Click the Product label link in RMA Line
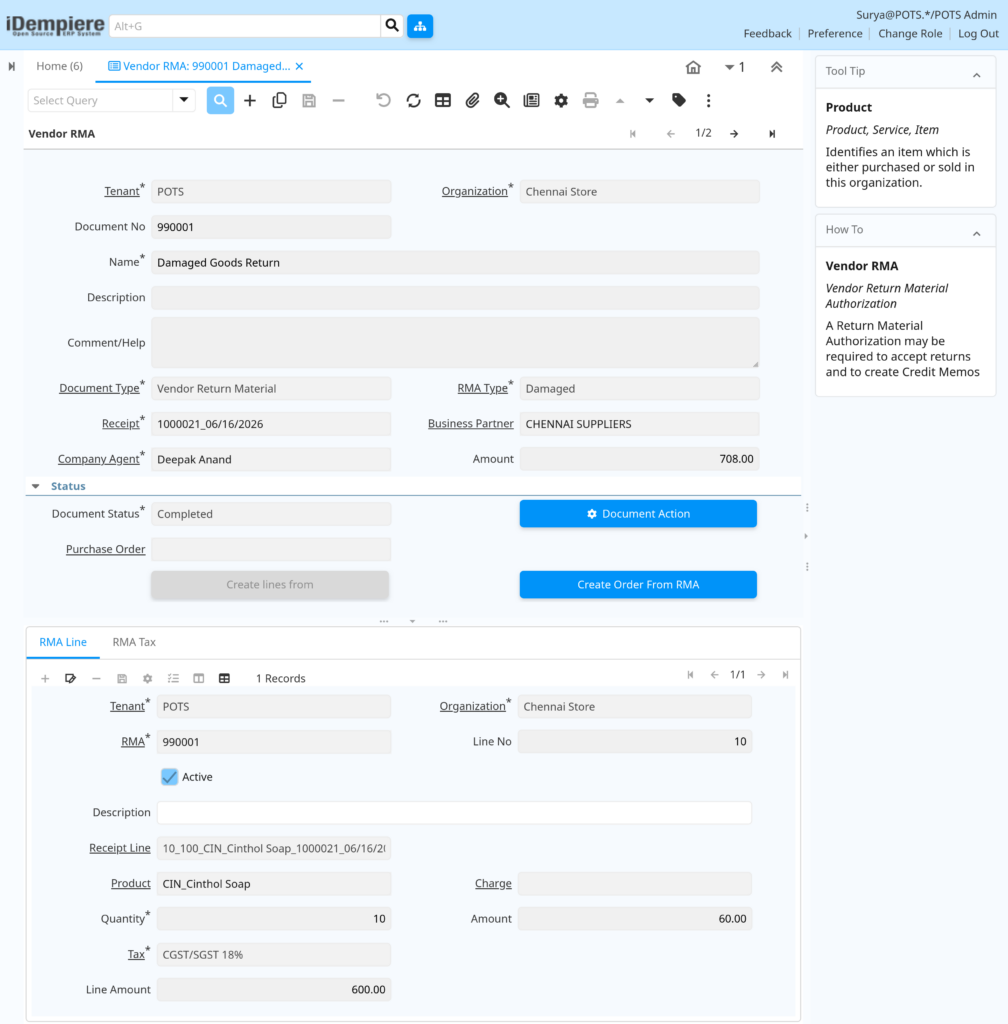 131,883
